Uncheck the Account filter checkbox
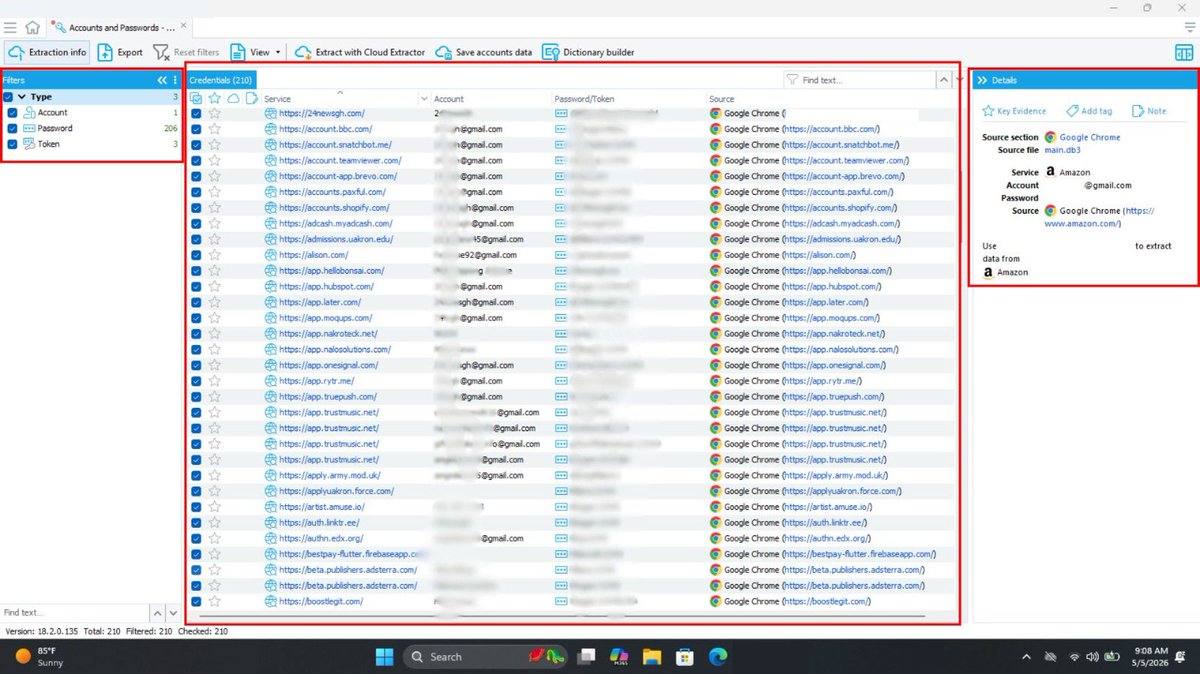This screenshot has height=674, width=1200. coord(13,113)
